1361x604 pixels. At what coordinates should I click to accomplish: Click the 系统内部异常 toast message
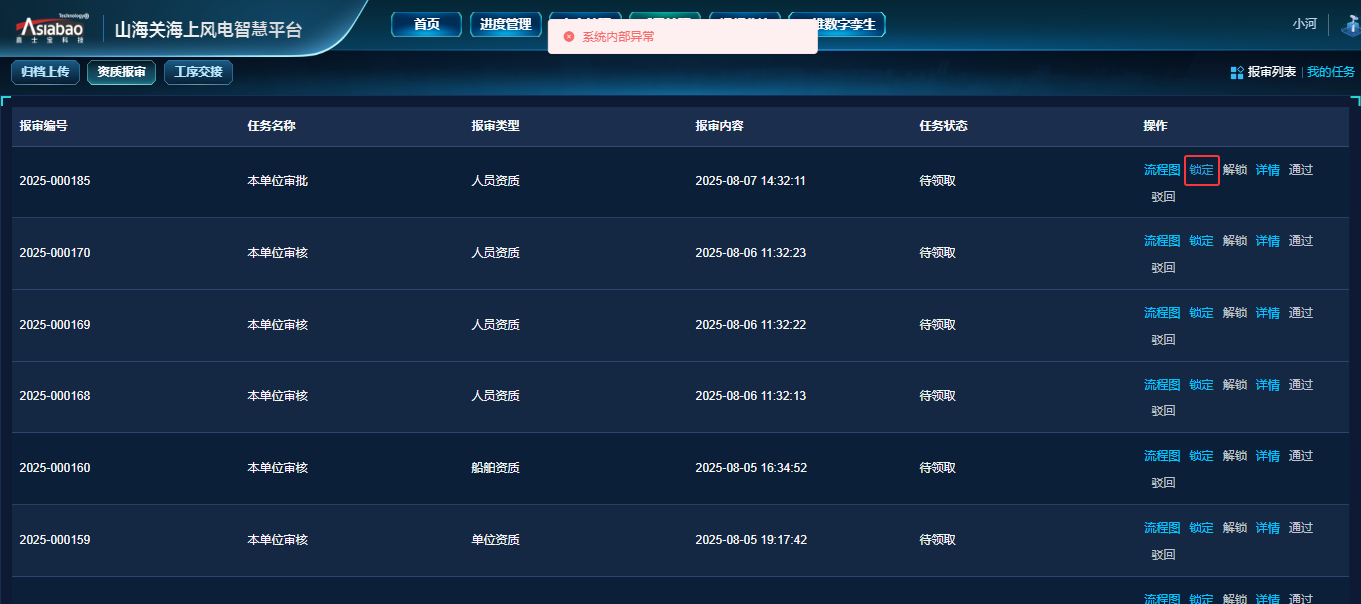618,36
